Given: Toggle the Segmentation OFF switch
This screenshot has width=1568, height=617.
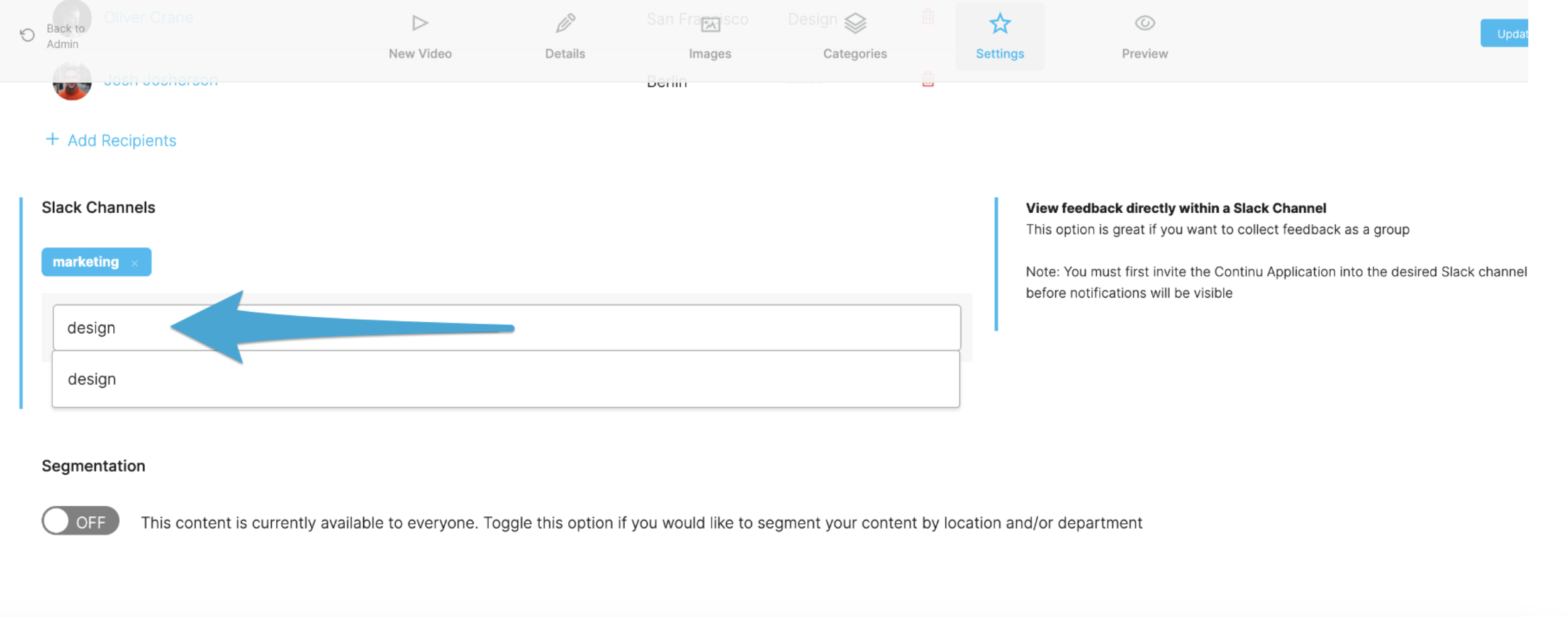Looking at the screenshot, I should tap(81, 521).
